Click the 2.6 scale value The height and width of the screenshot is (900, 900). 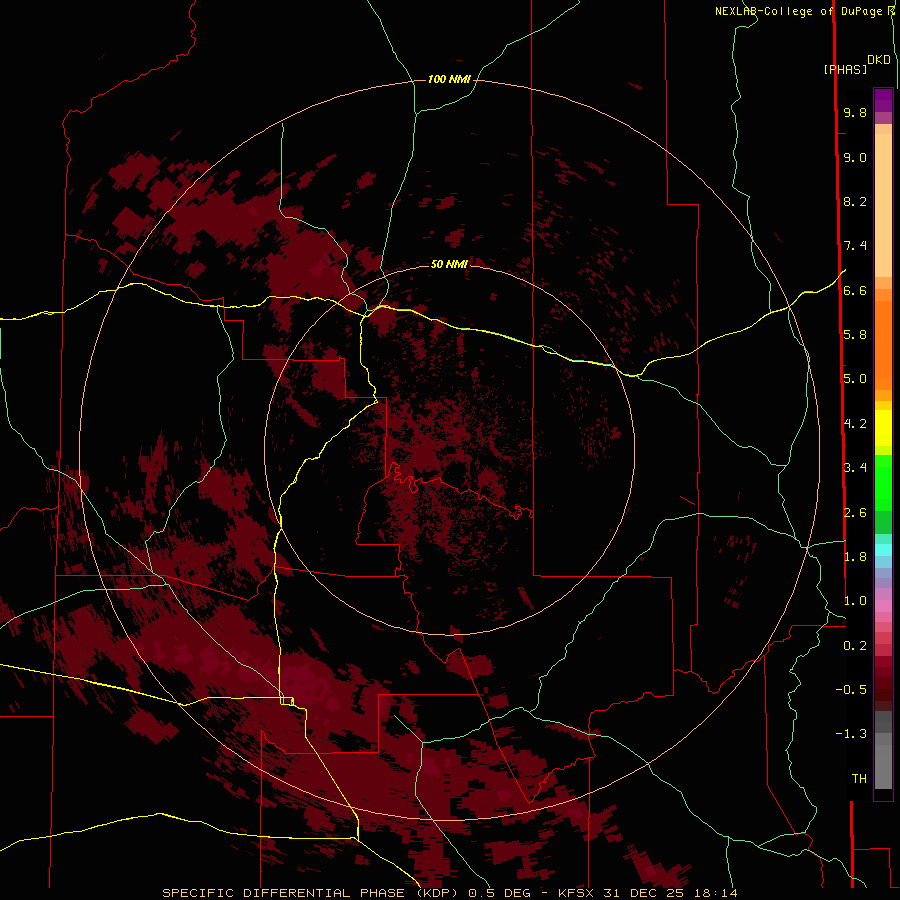coord(855,513)
